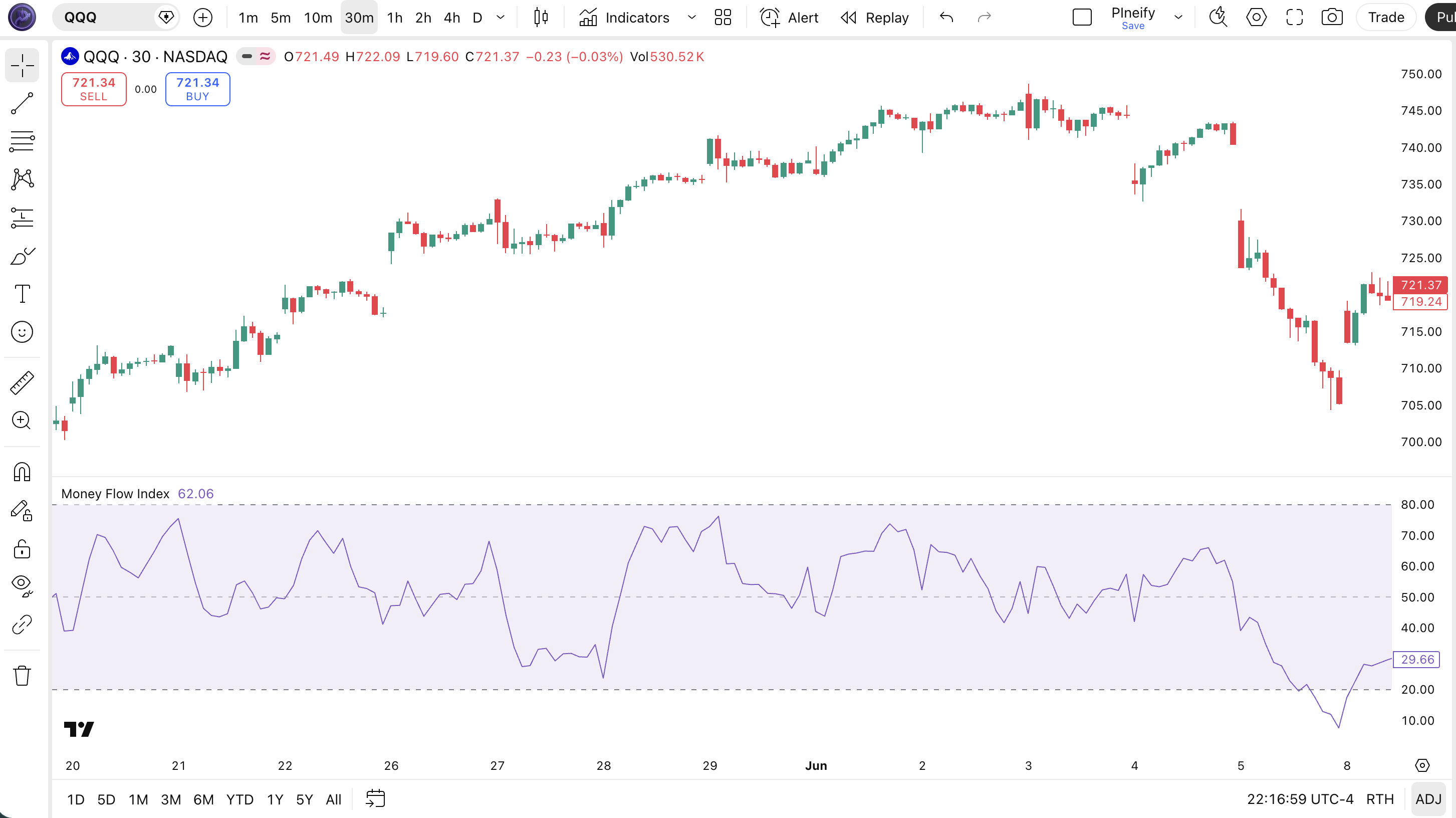The image size is (1456, 818).
Task: Set date range to All
Action: (x=334, y=799)
